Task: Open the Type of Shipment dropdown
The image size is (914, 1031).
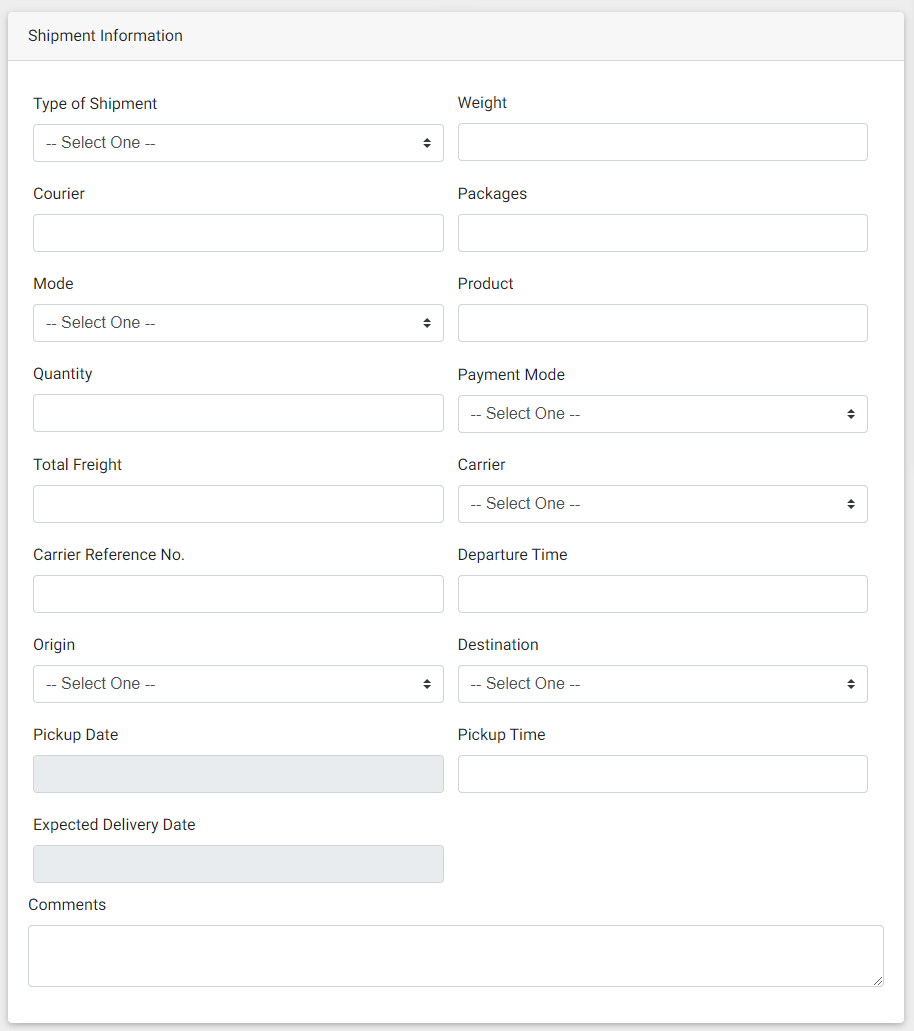Action: click(x=238, y=143)
